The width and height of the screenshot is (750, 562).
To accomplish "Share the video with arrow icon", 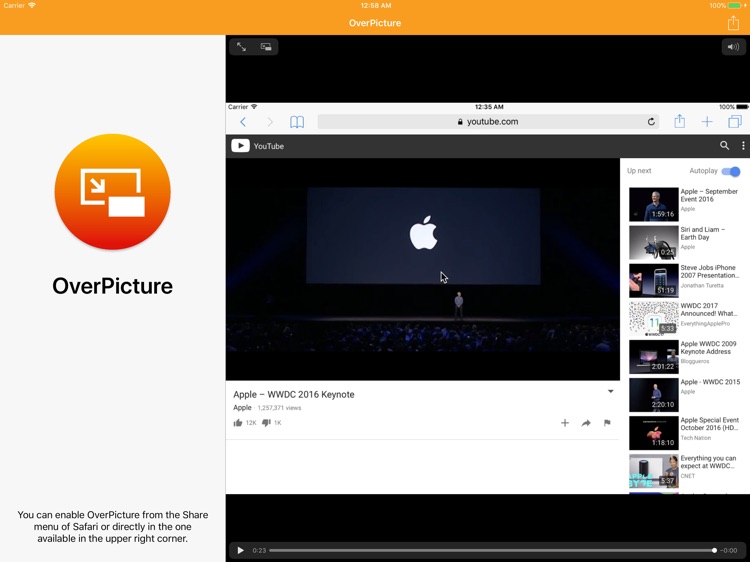I will tap(586, 423).
